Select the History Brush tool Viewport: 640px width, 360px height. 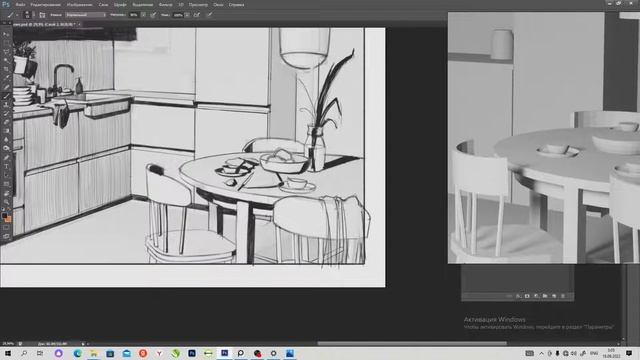tap(6, 113)
